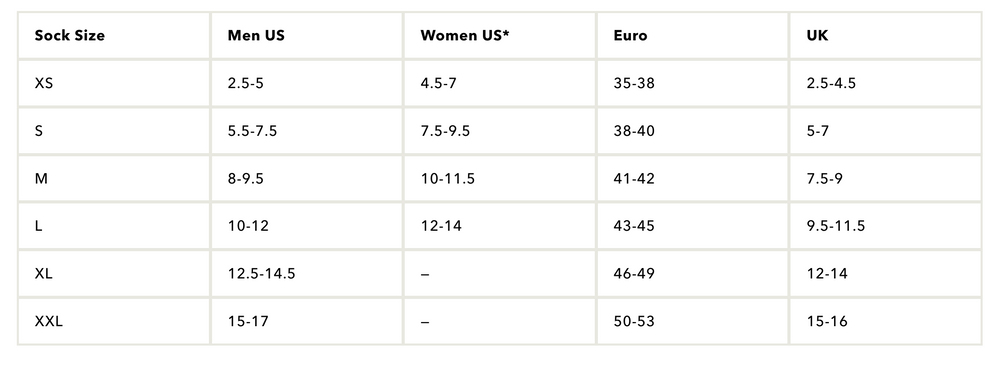Click the Euro 41-42 cell
Screen dimensions: 1000x365
[x=693, y=179]
